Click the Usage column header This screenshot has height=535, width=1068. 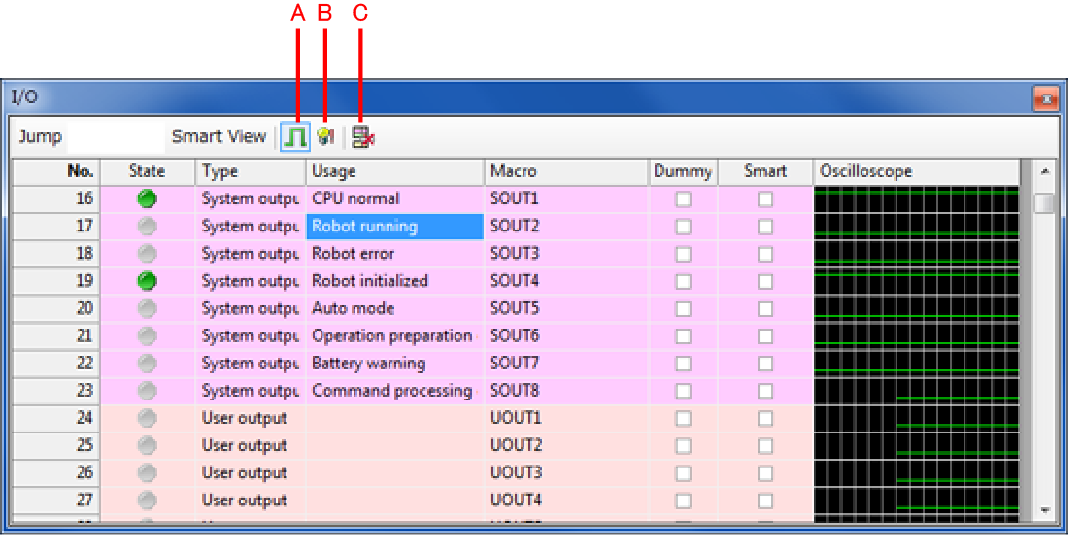pyautogui.click(x=394, y=171)
